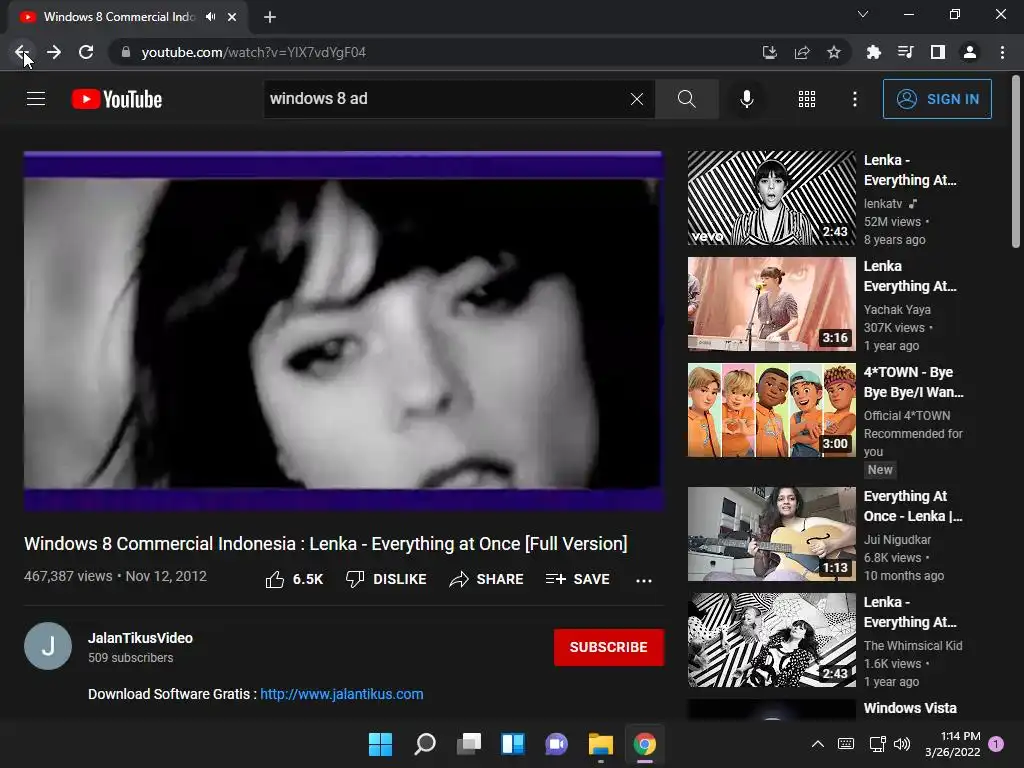Clear the search box text

tap(637, 99)
